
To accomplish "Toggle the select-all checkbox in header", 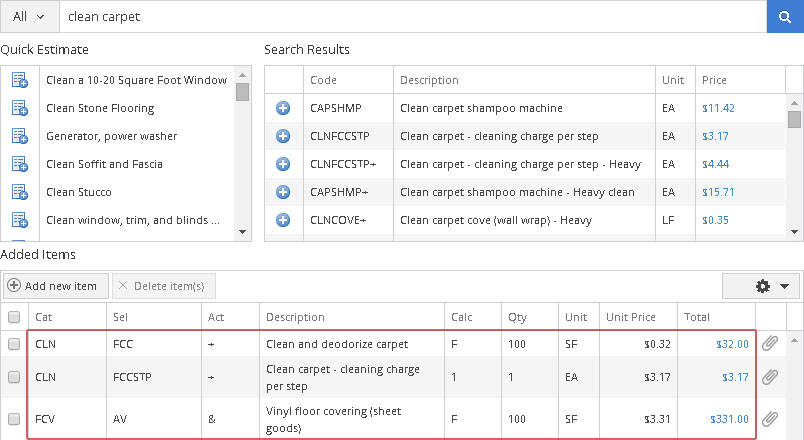I will (14, 317).
